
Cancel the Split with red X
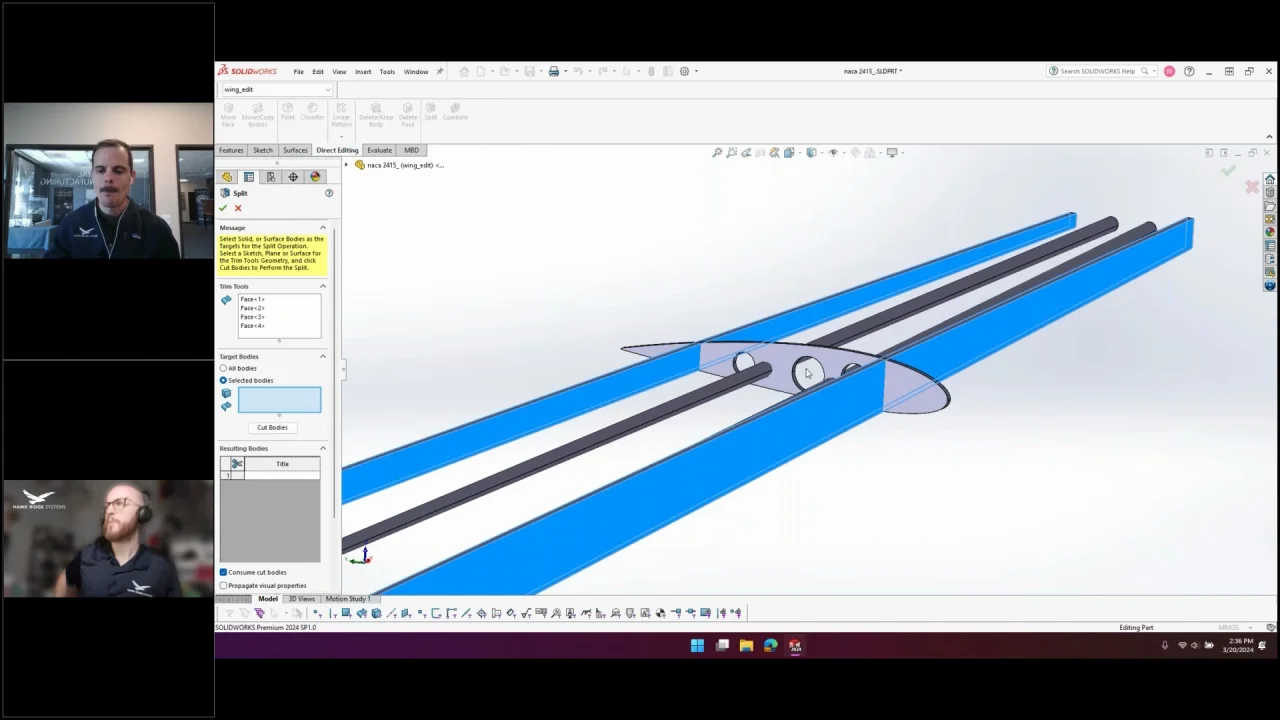(238, 208)
